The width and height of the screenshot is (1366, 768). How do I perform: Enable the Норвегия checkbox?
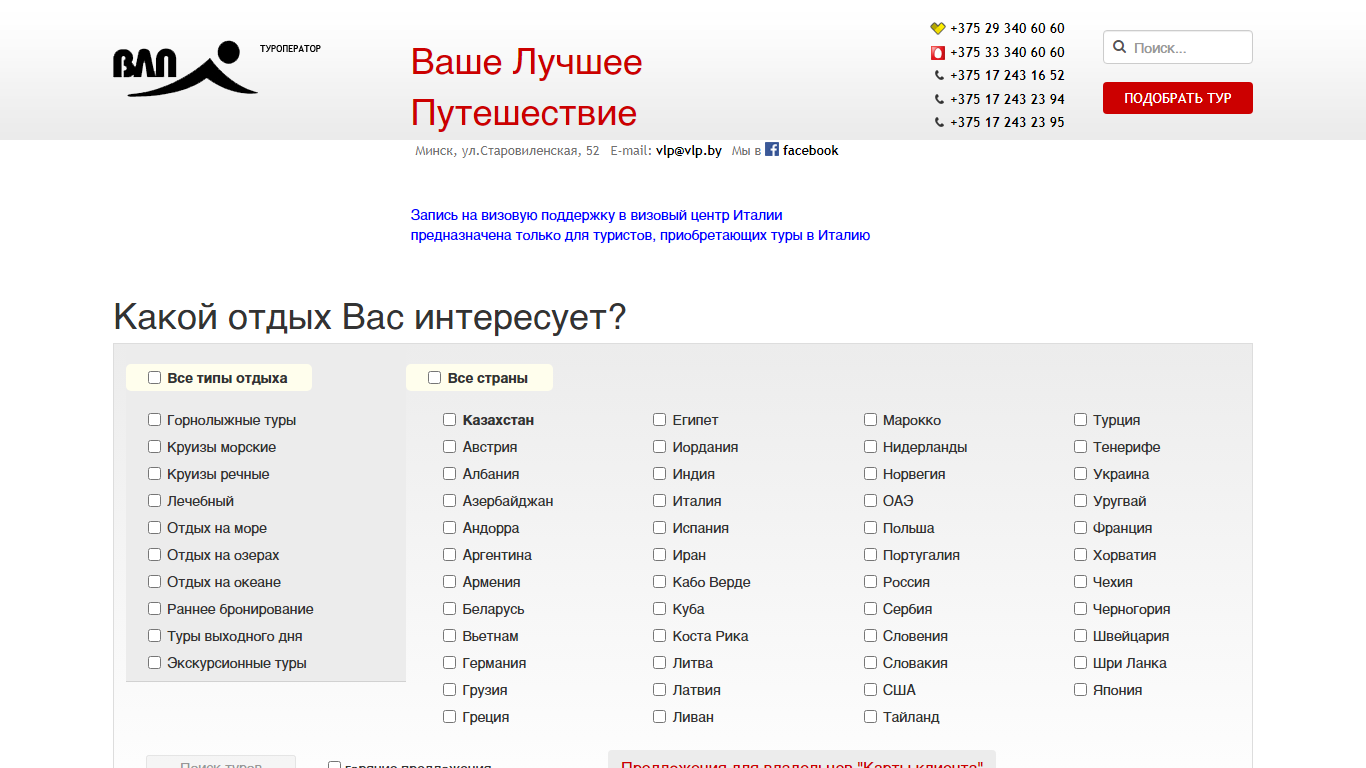click(871, 474)
